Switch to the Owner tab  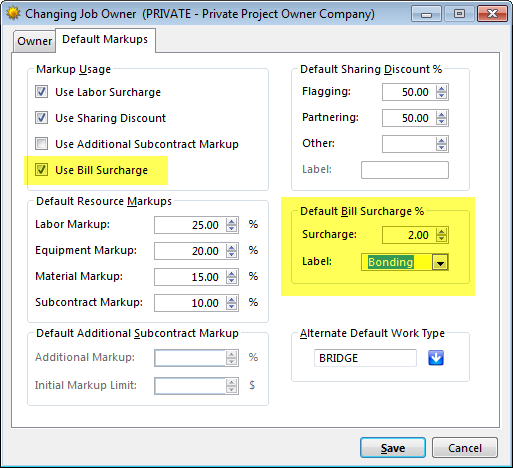[34, 41]
